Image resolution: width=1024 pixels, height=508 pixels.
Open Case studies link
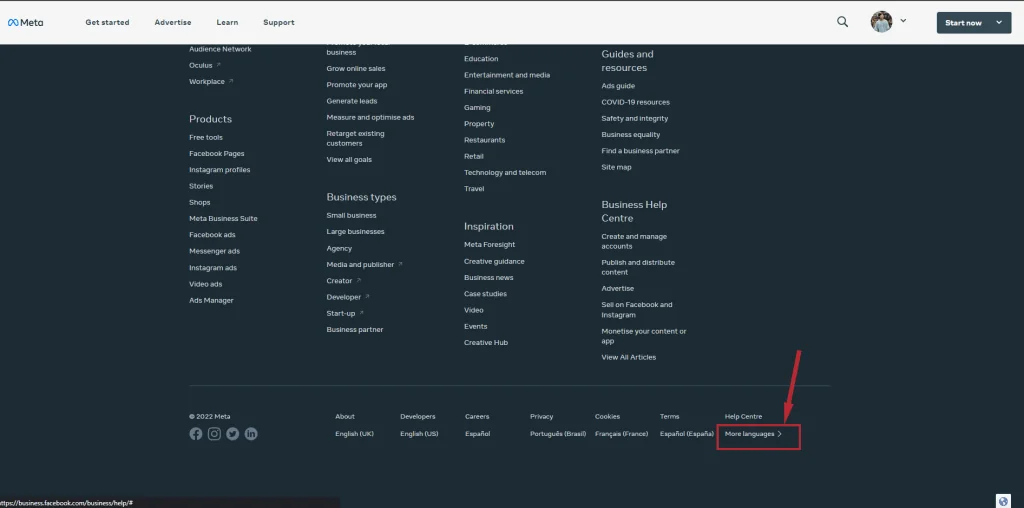click(485, 294)
